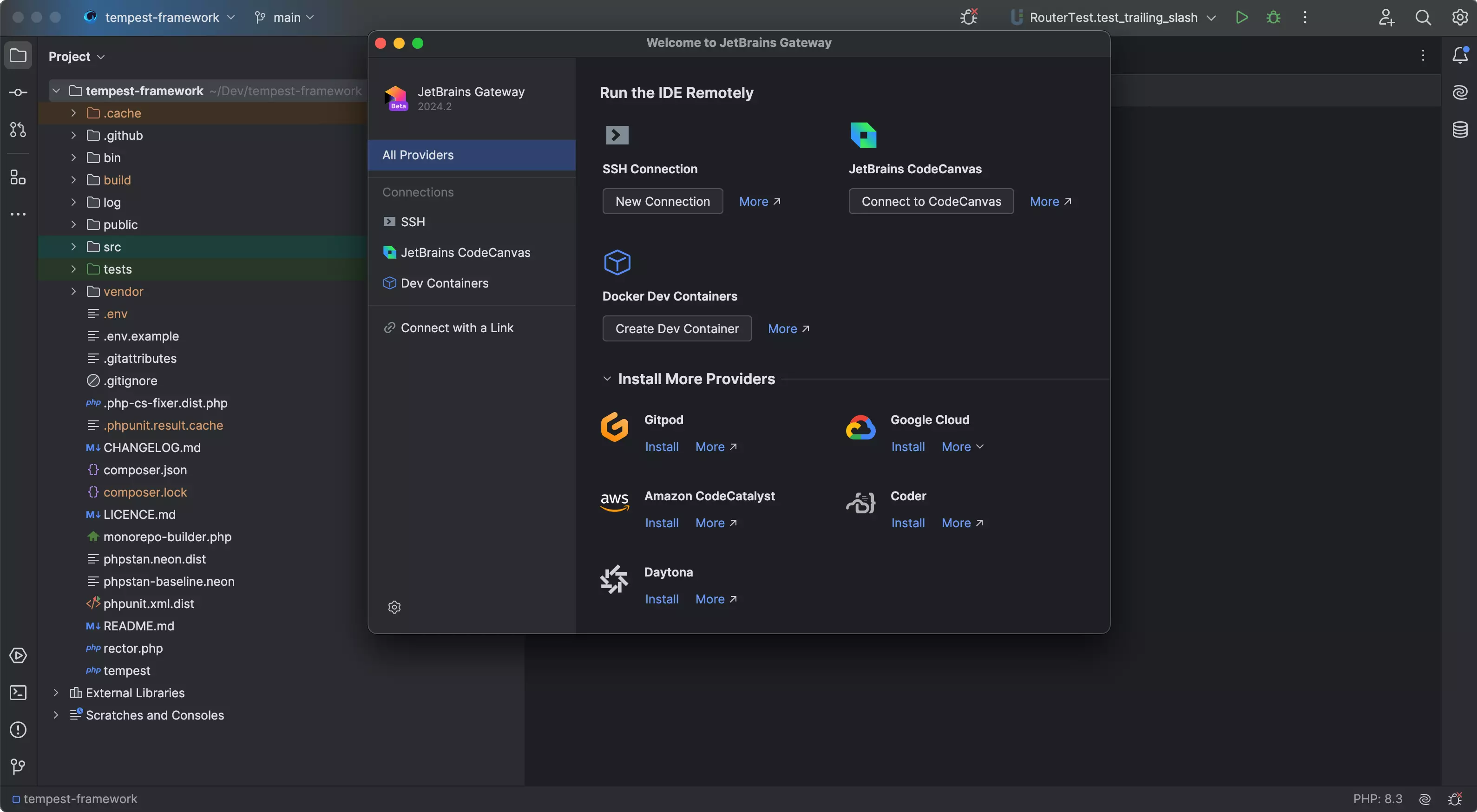This screenshot has height=812, width=1477.
Task: Click the New Connection button
Action: (662, 201)
